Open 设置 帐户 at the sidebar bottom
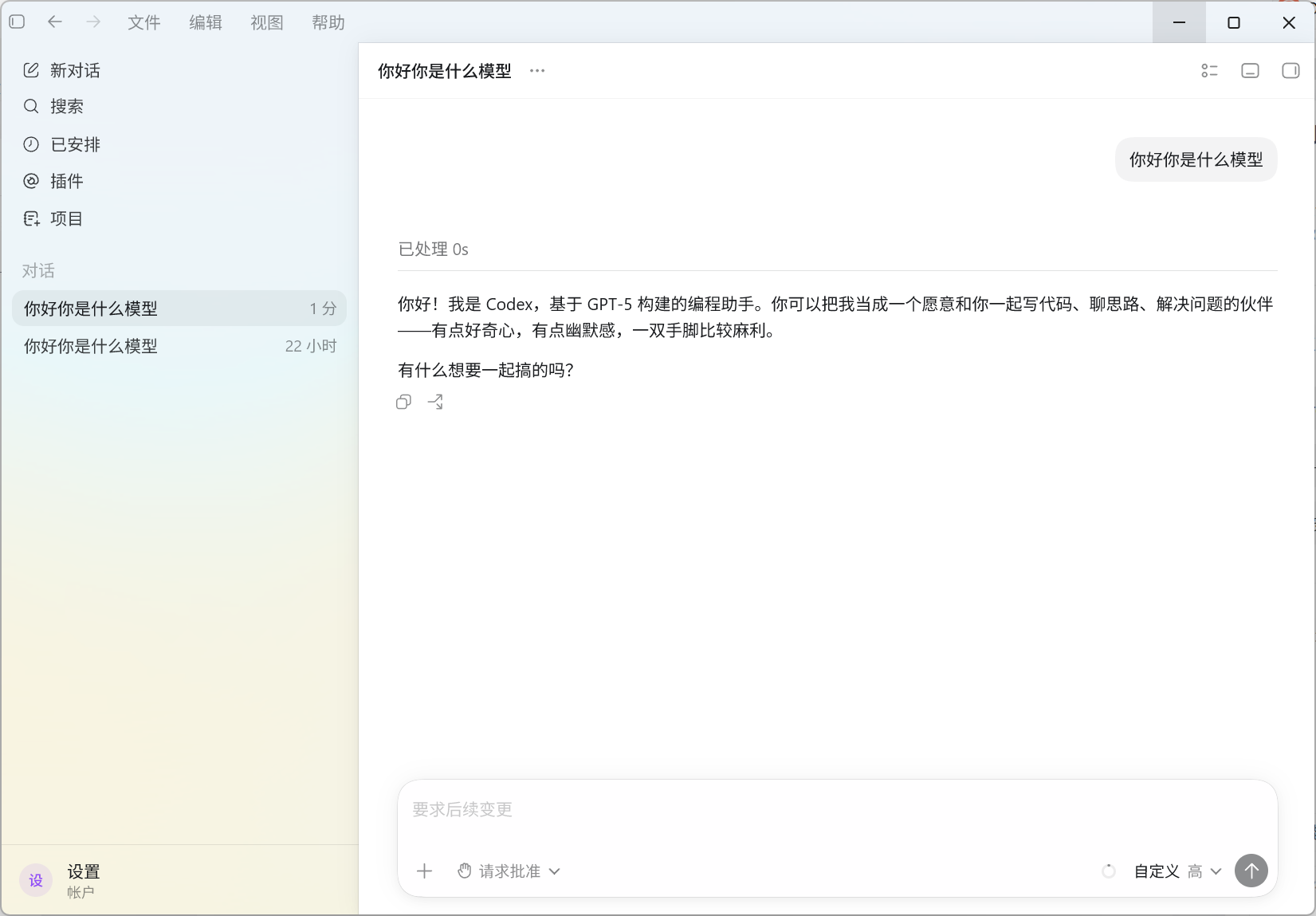The image size is (1316, 916). click(179, 880)
